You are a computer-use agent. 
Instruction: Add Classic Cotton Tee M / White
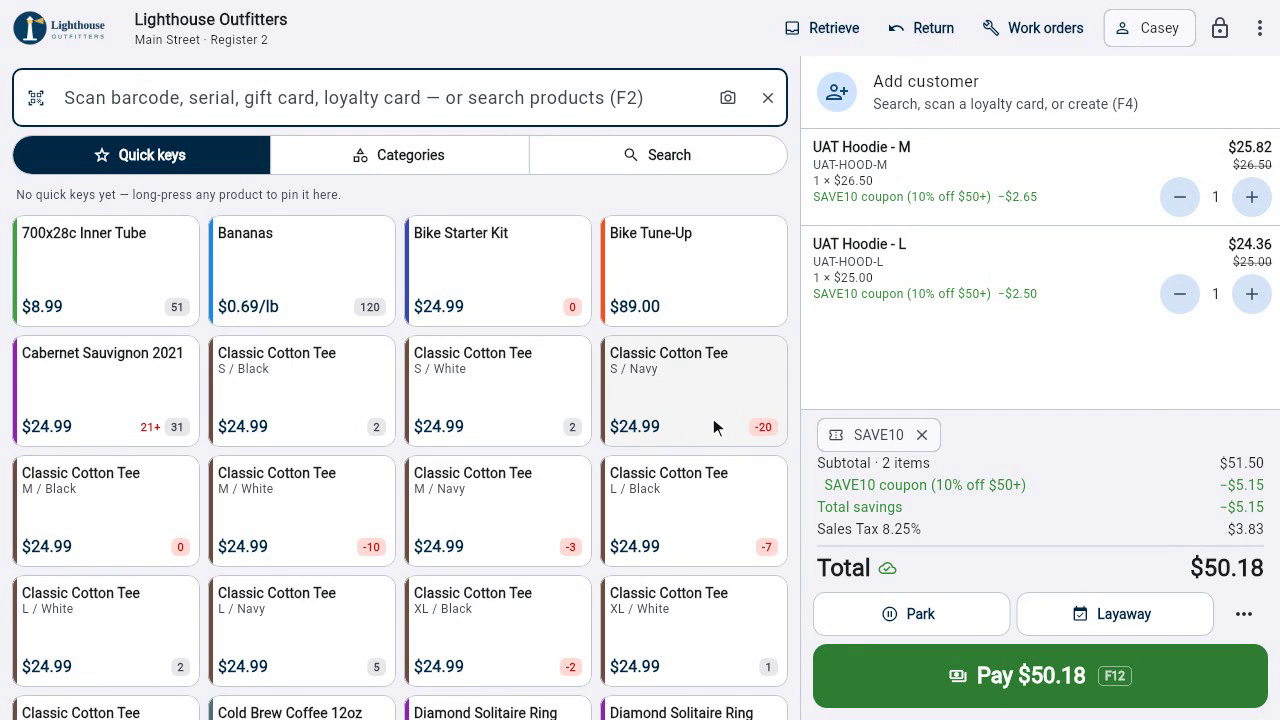click(302, 511)
